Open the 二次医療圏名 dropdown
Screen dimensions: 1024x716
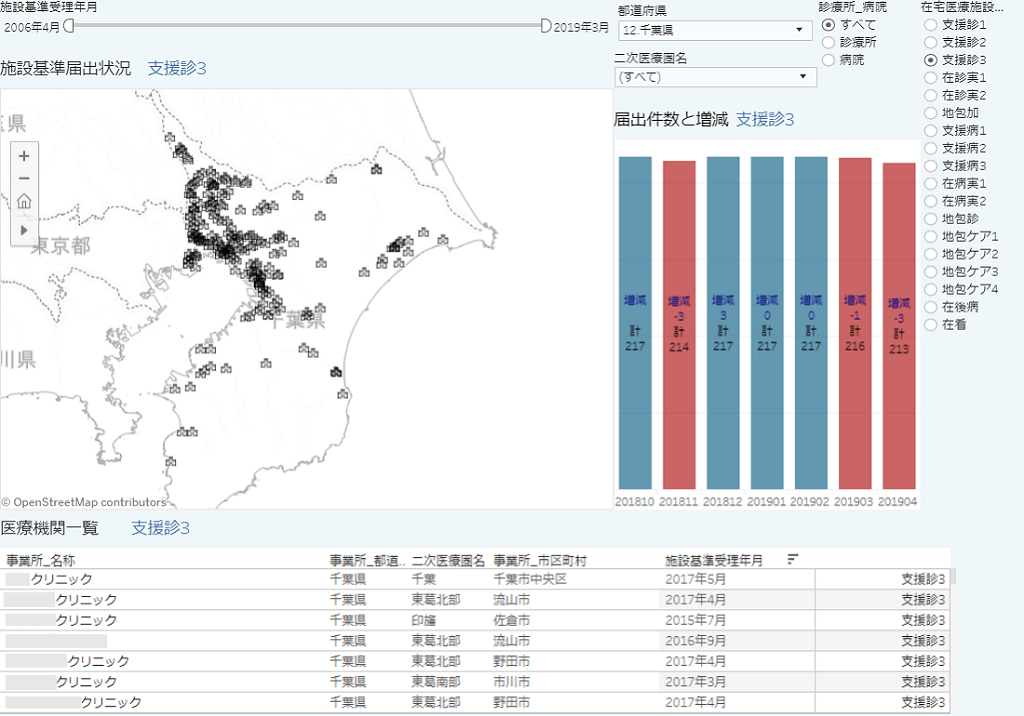(x=716, y=77)
